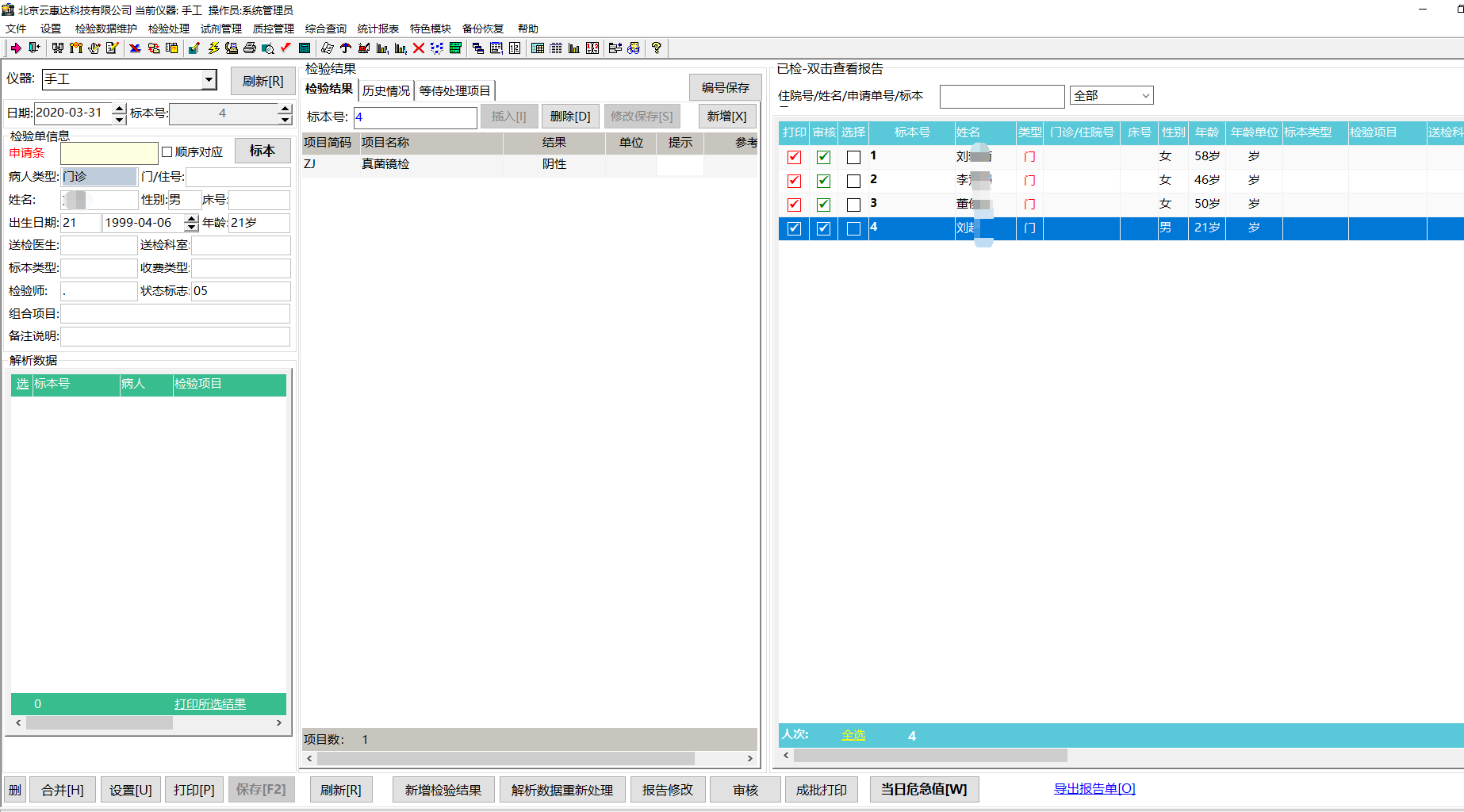The width and height of the screenshot is (1464, 812).
Task: Click the question mark help icon
Action: [656, 48]
